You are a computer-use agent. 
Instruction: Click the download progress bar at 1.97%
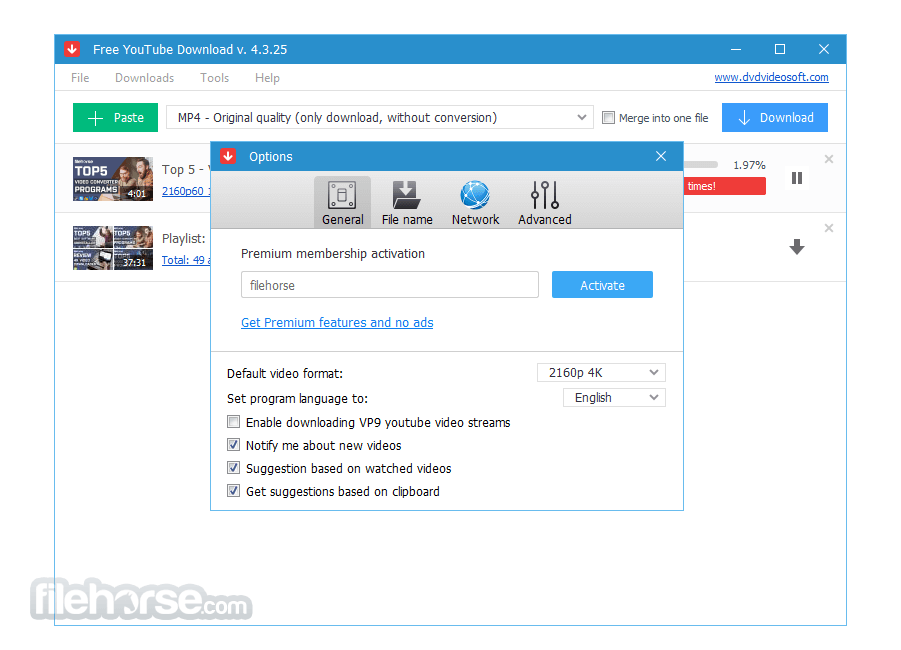701,165
